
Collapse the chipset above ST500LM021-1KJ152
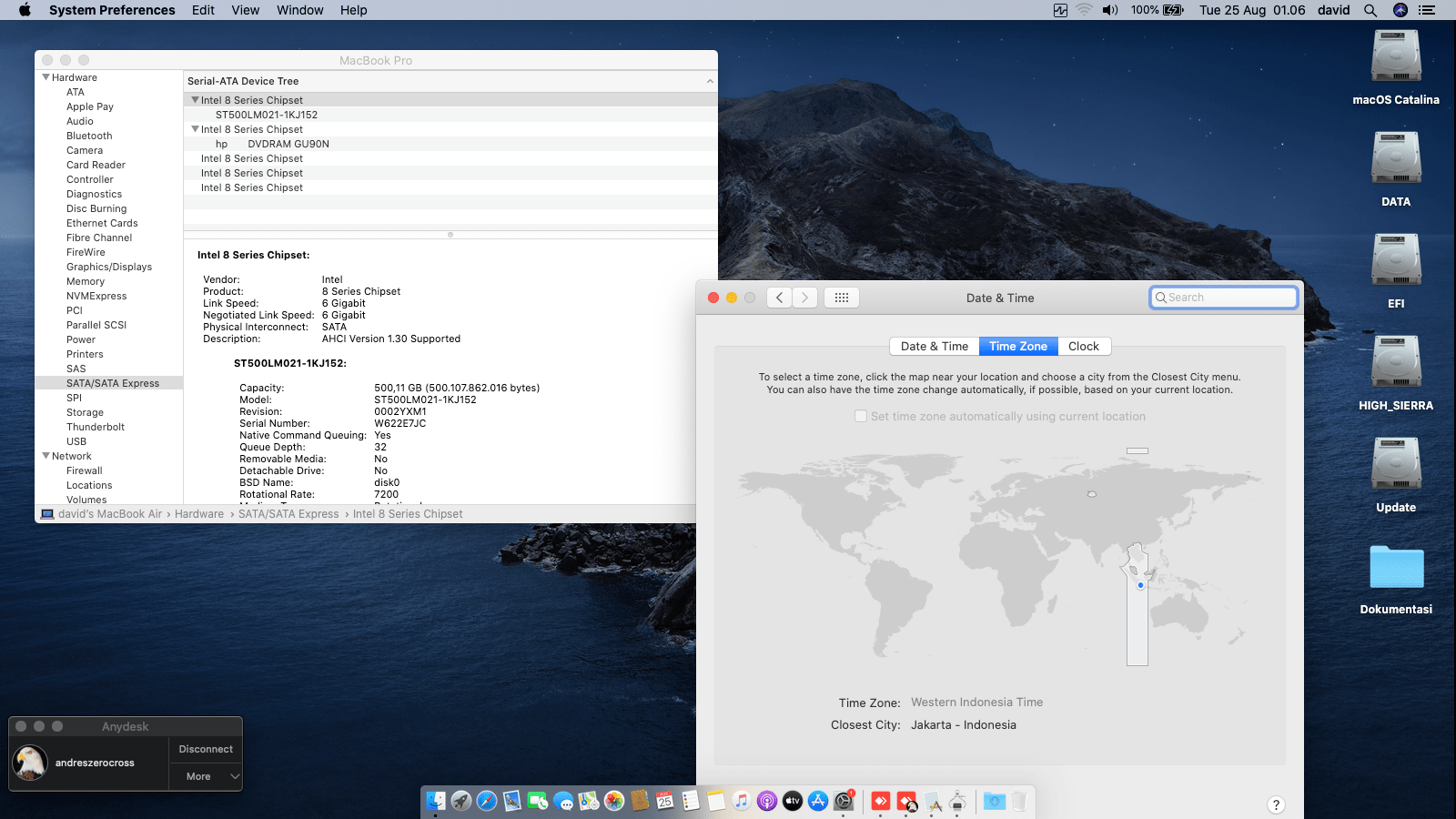tap(195, 100)
